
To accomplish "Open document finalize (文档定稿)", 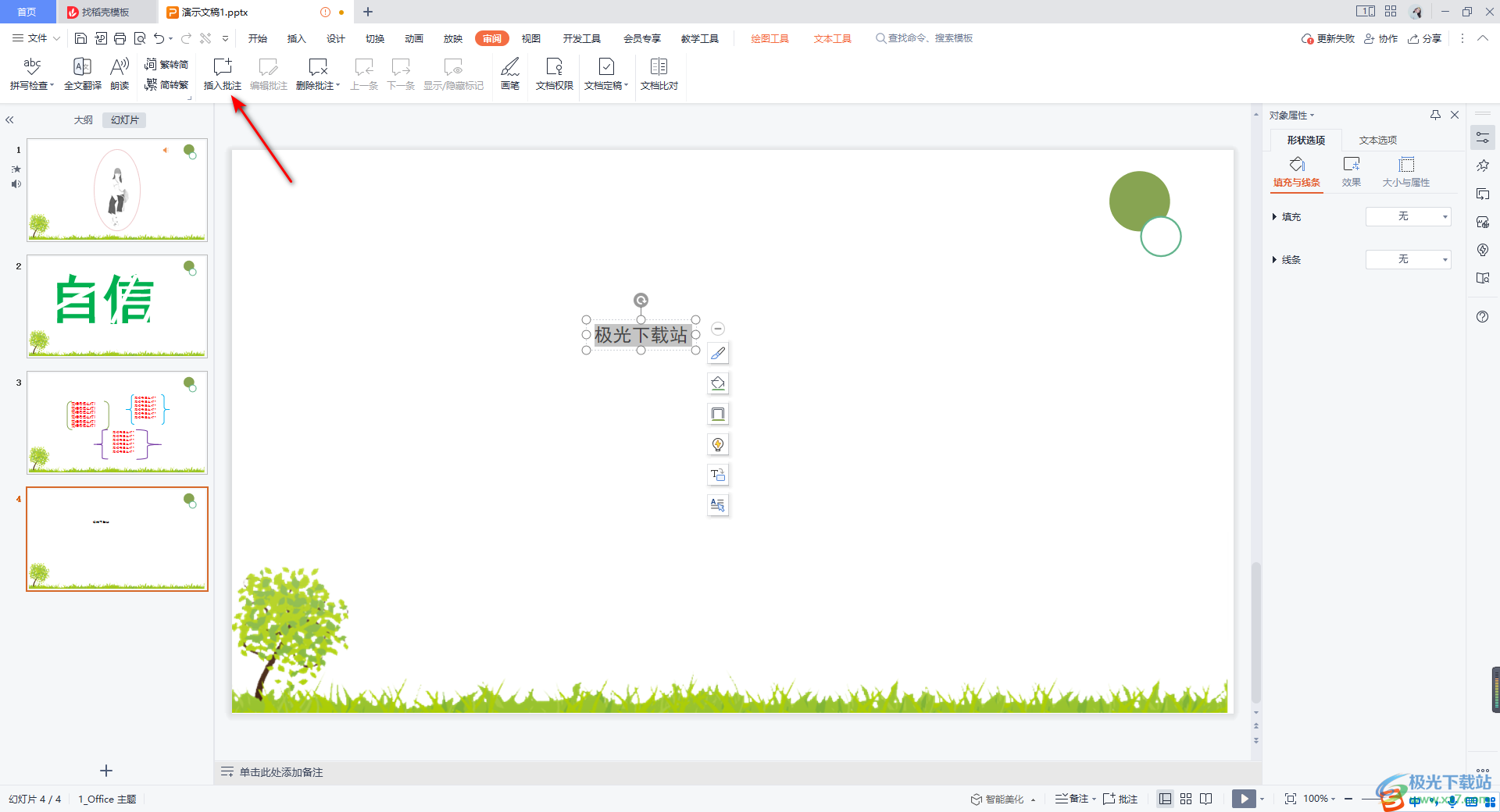I will 606,74.
